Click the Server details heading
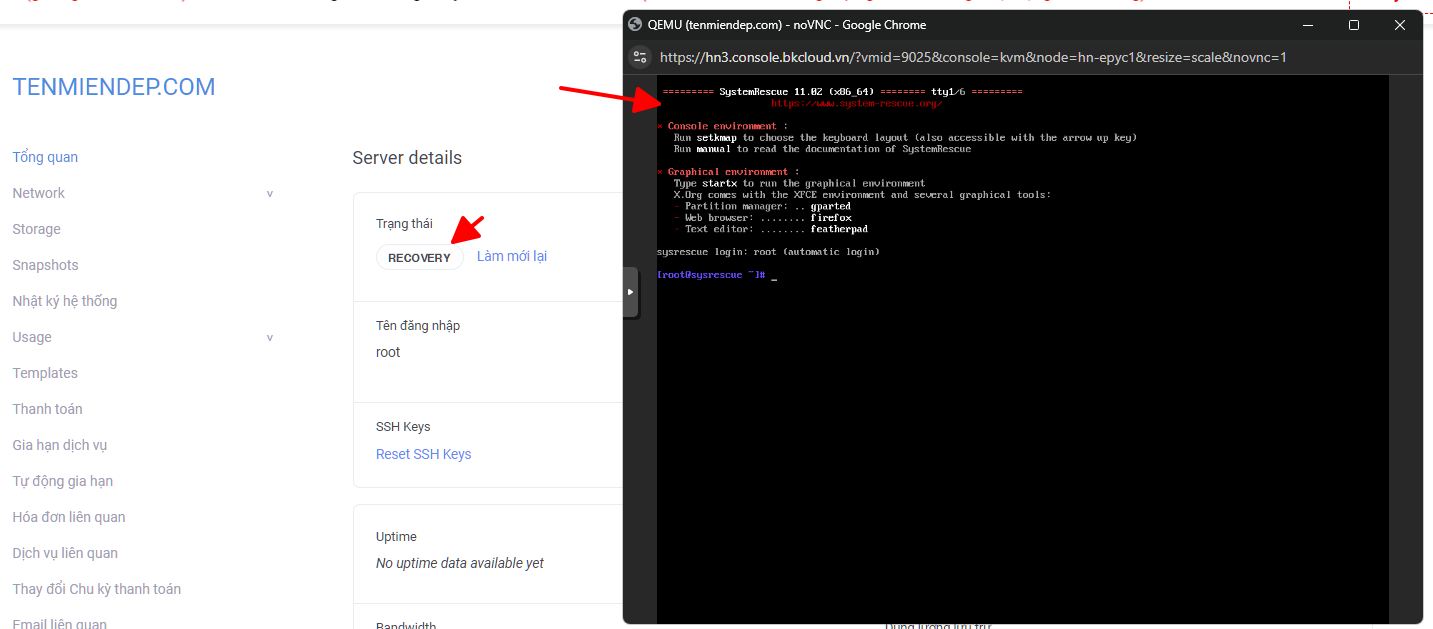Image resolution: width=1433 pixels, height=629 pixels. (x=407, y=158)
